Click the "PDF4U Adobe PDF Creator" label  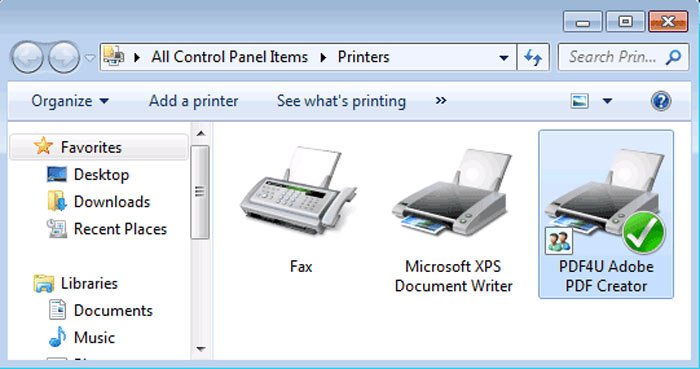tap(606, 276)
